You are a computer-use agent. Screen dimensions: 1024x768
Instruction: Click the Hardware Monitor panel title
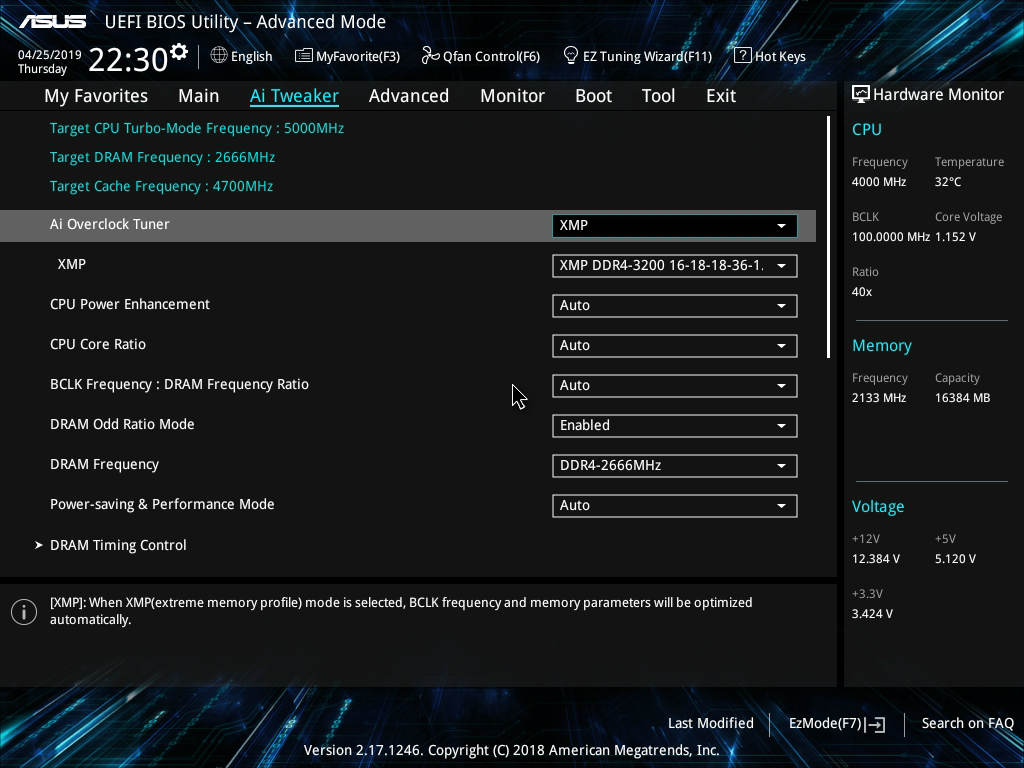coord(938,95)
